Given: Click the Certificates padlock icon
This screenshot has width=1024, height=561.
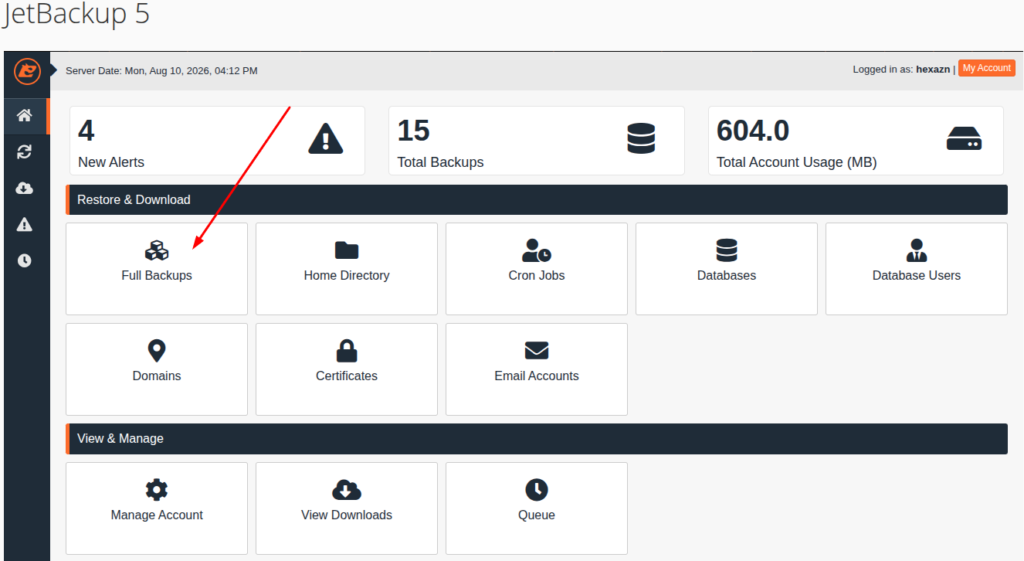Looking at the screenshot, I should [347, 351].
